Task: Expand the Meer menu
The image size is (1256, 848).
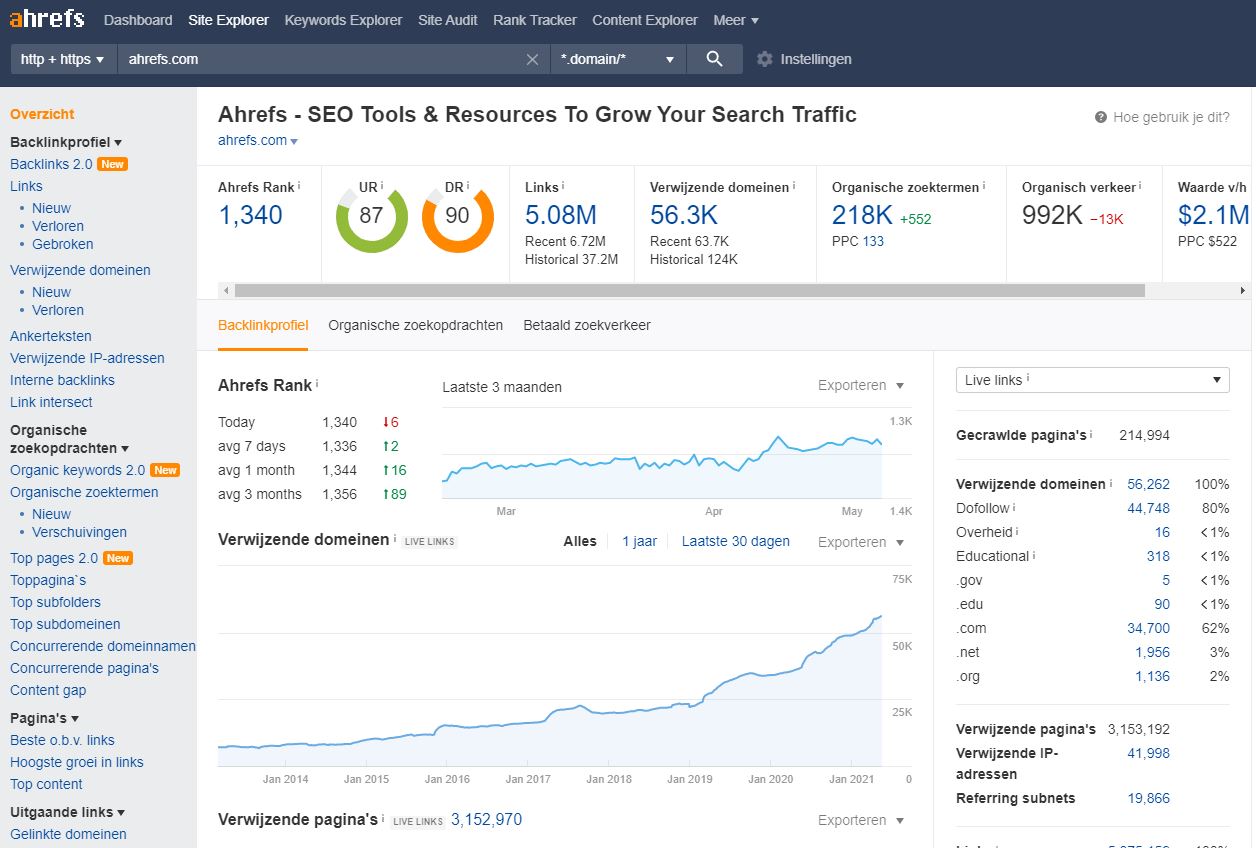Action: click(736, 20)
